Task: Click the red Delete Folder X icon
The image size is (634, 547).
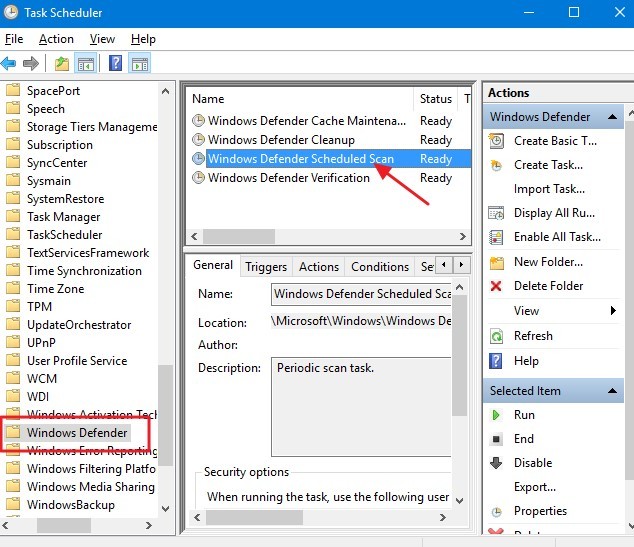Action: (497, 286)
